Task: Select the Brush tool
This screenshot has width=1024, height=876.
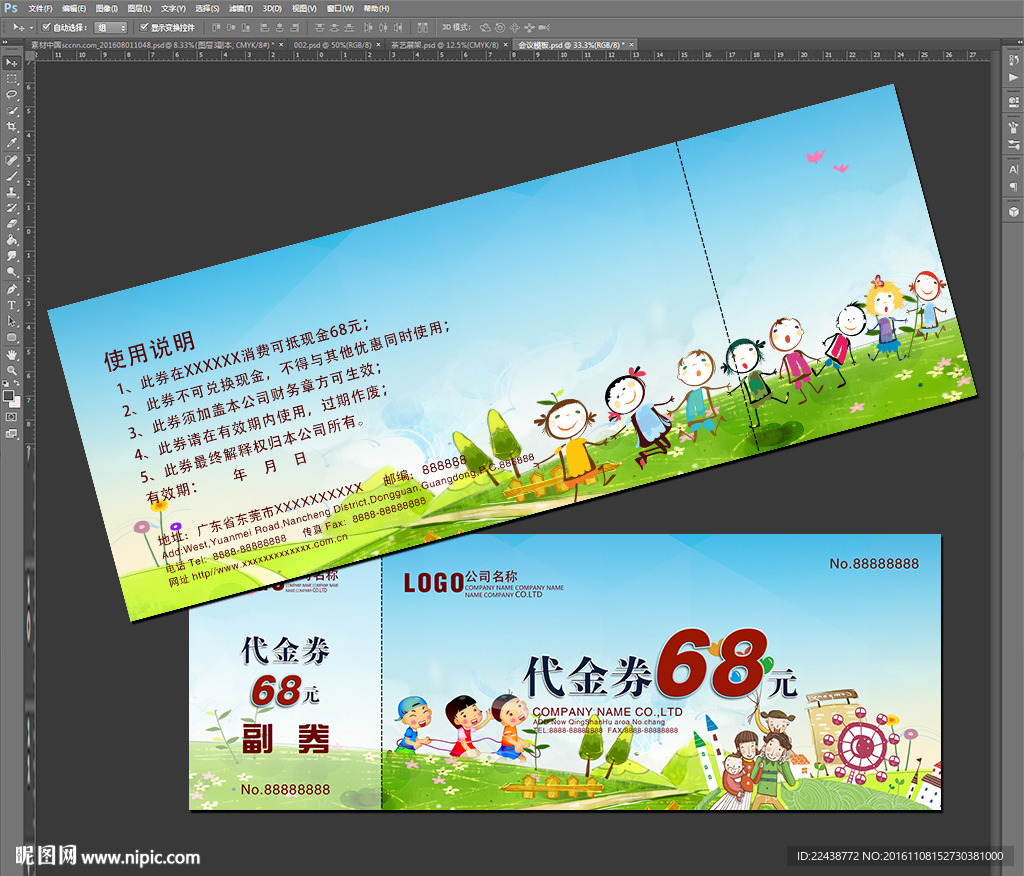Action: point(12,176)
